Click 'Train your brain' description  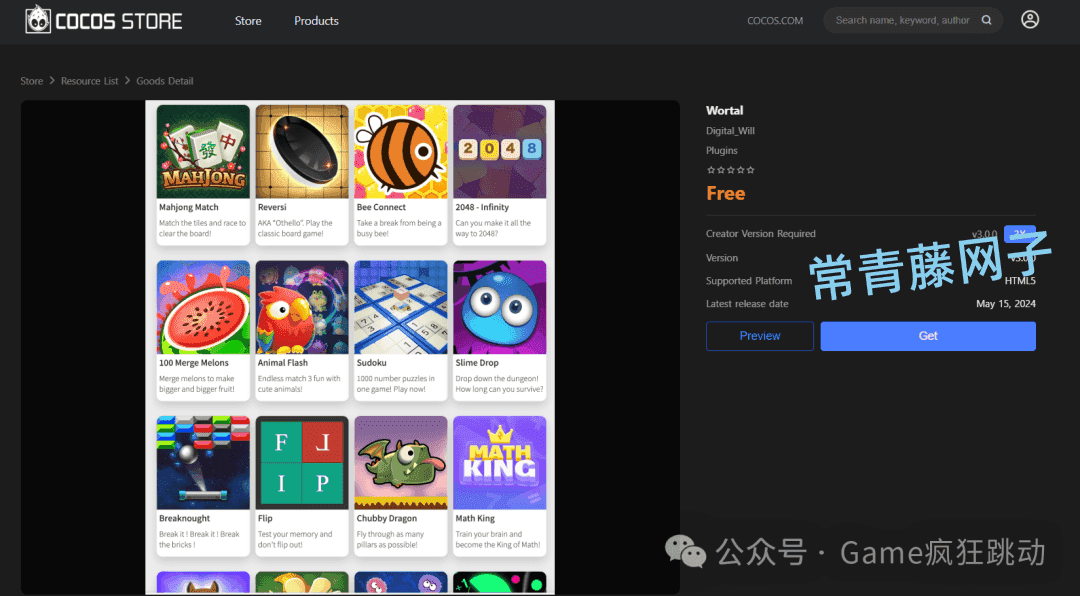[x=497, y=540]
